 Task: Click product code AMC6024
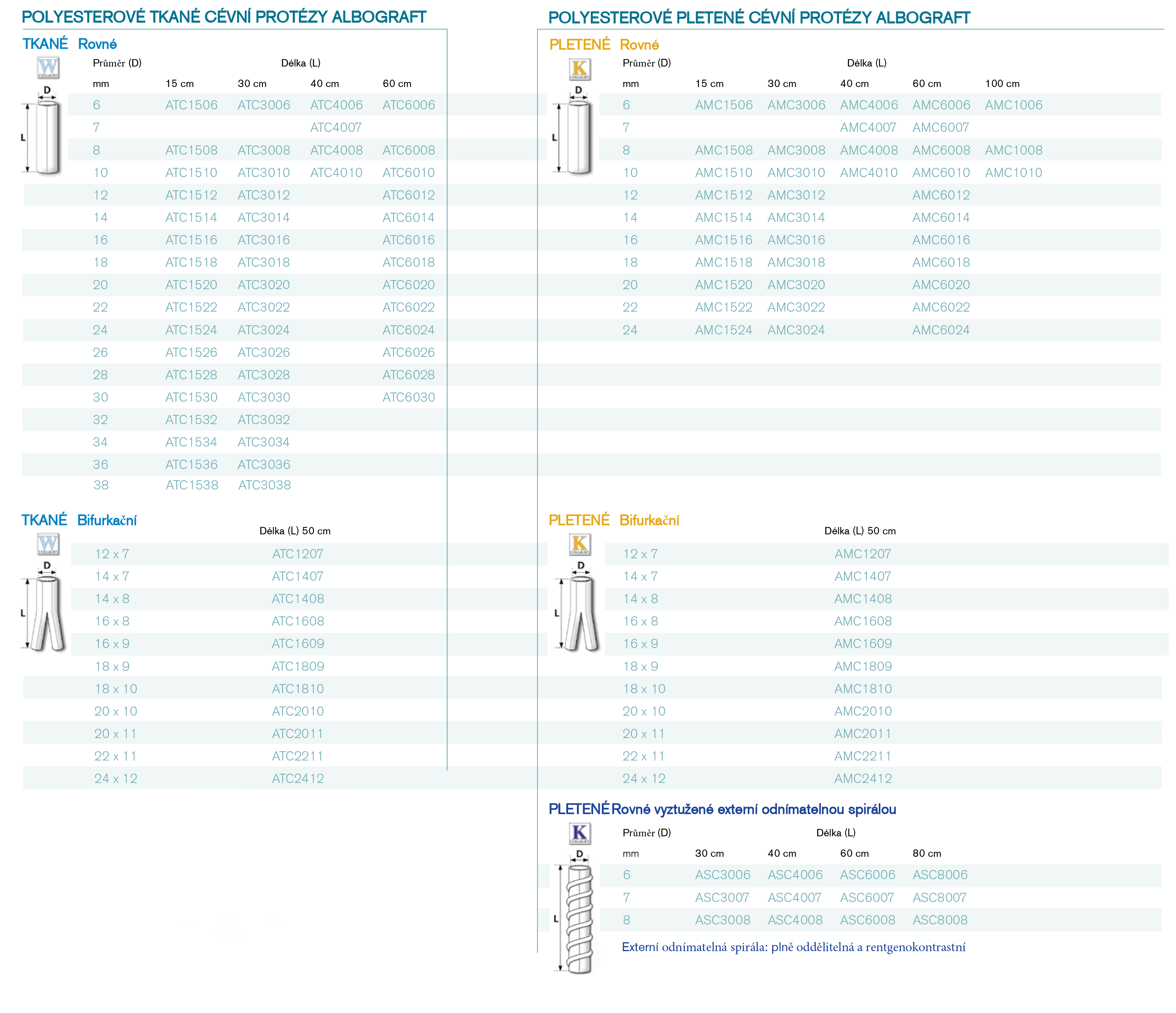(x=941, y=330)
